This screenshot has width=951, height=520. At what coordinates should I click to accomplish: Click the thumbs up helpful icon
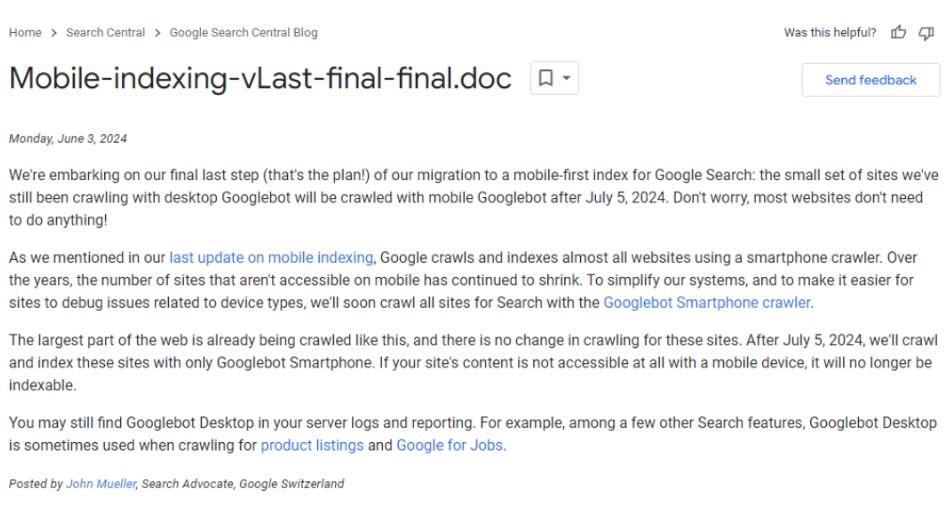pos(898,33)
